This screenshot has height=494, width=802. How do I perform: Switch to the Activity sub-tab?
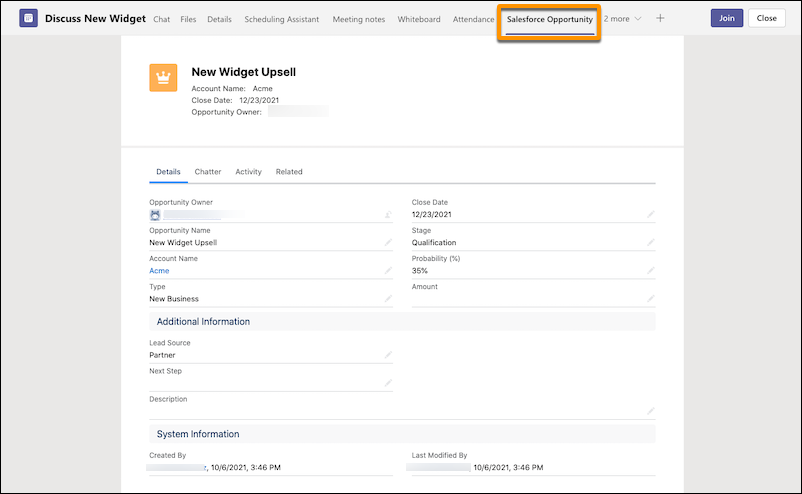coord(249,172)
